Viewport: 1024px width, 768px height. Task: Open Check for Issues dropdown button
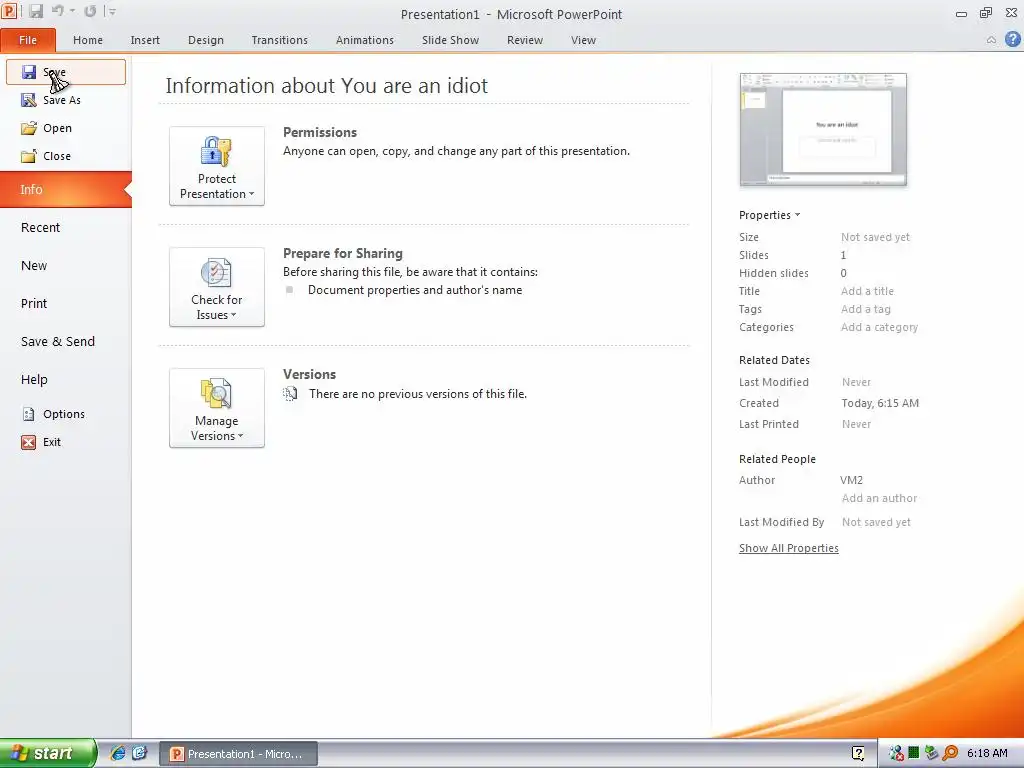(x=217, y=287)
